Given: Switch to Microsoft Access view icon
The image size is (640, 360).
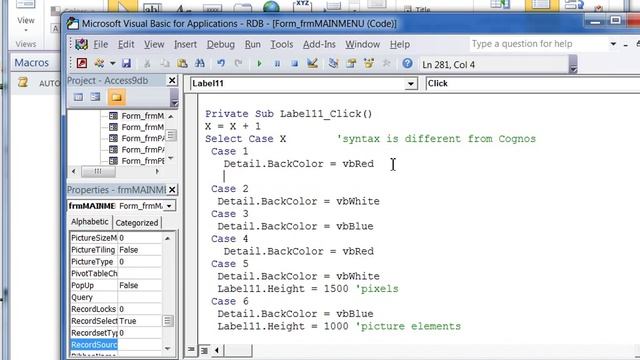Looking at the screenshot, I should (x=82, y=63).
